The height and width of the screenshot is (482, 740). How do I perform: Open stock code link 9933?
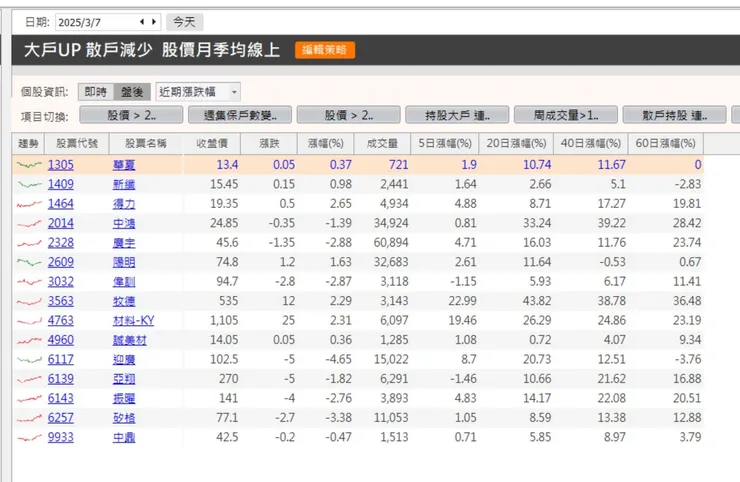click(x=60, y=438)
